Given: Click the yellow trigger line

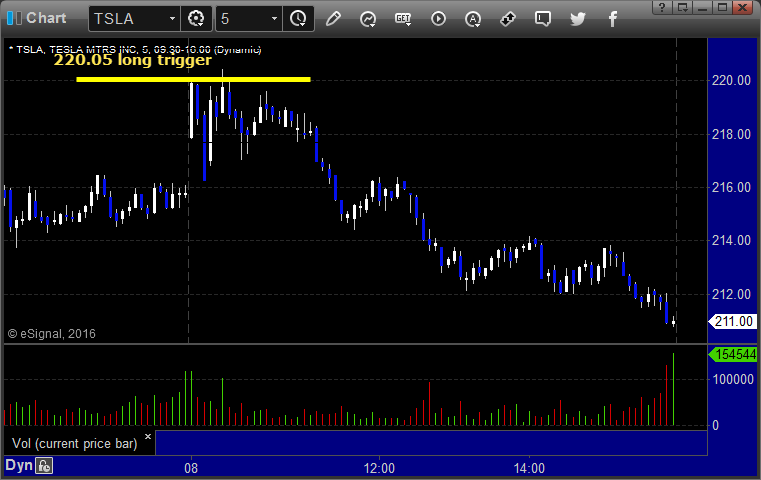Looking at the screenshot, I should click(x=193, y=80).
